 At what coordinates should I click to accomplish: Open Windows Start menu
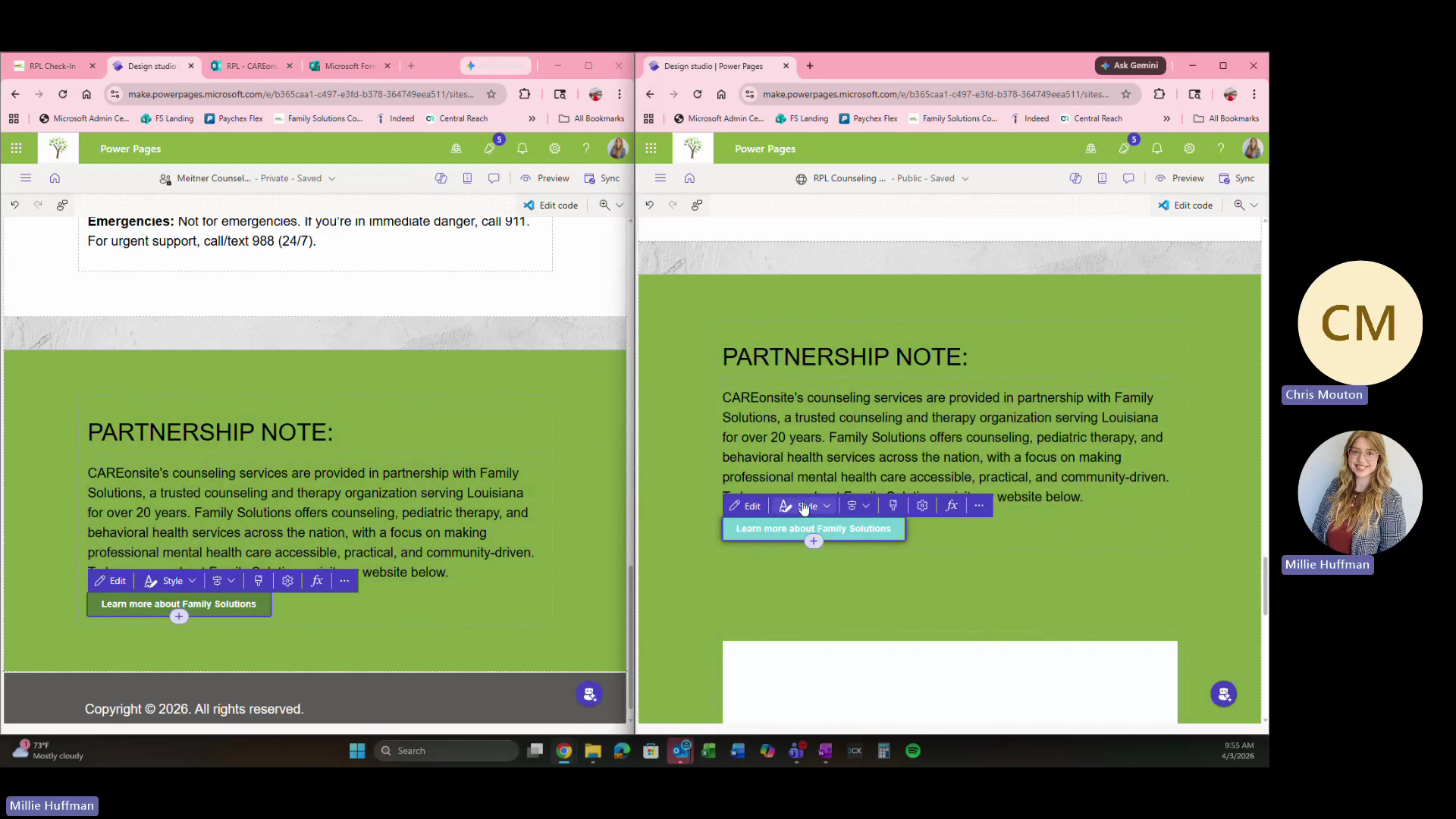click(x=357, y=751)
